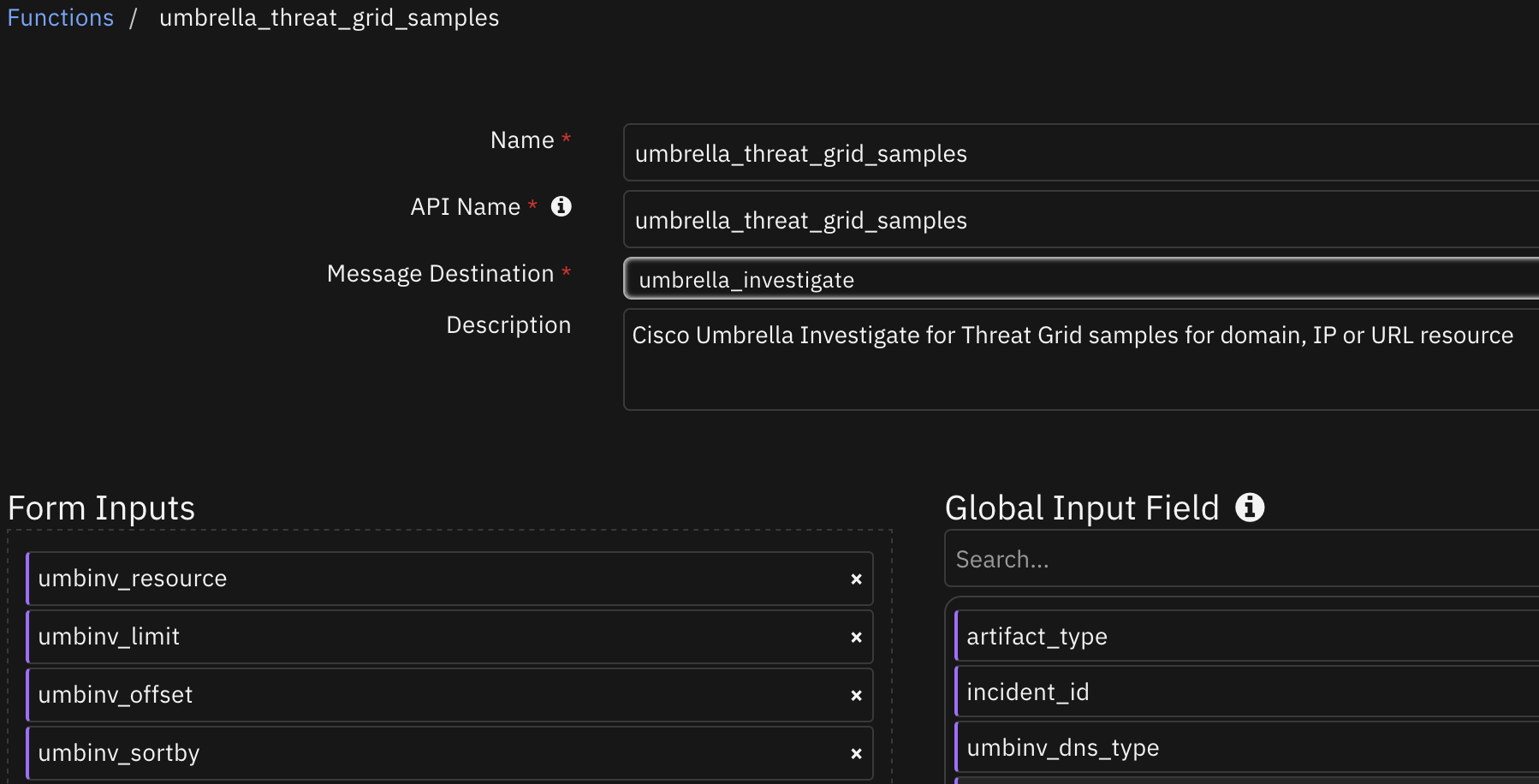Click the umbrella_threat_grid_samples breadcrumb text
The image size is (1539, 784).
329,18
